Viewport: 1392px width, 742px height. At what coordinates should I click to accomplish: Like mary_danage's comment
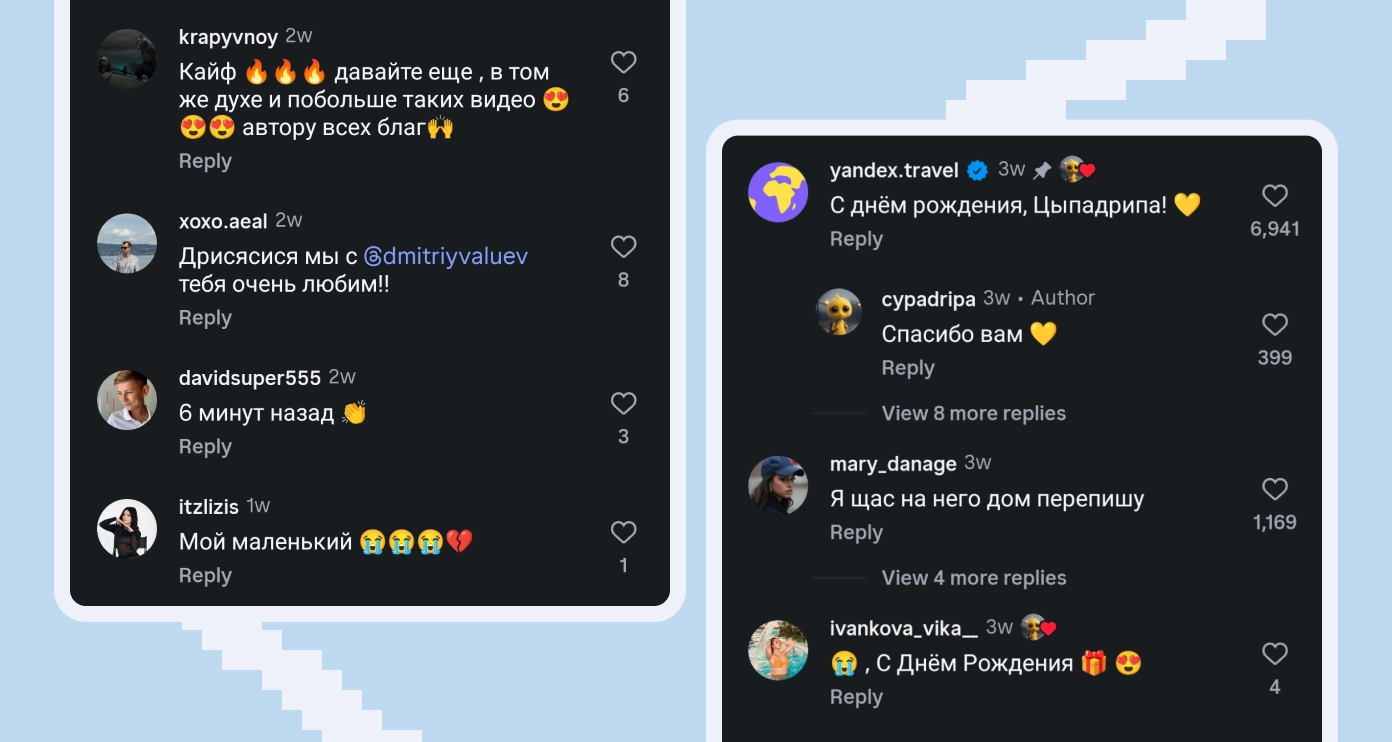tap(1274, 489)
